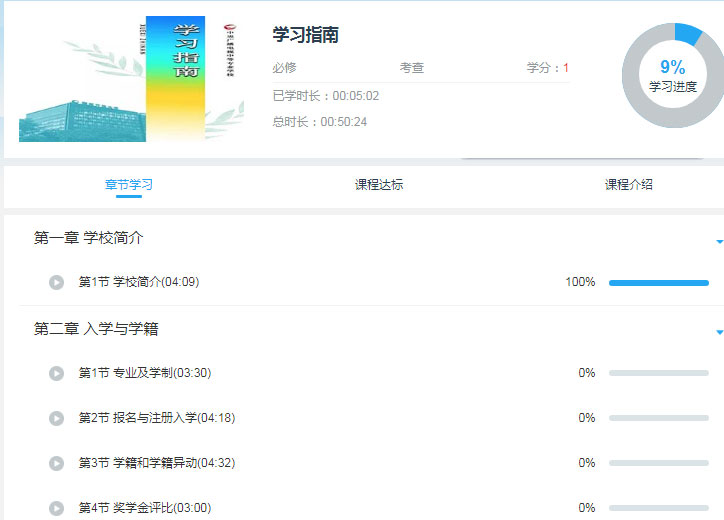Switch to the 课程达标 tab
Image resolution: width=724 pixels, height=520 pixels.
click(379, 185)
